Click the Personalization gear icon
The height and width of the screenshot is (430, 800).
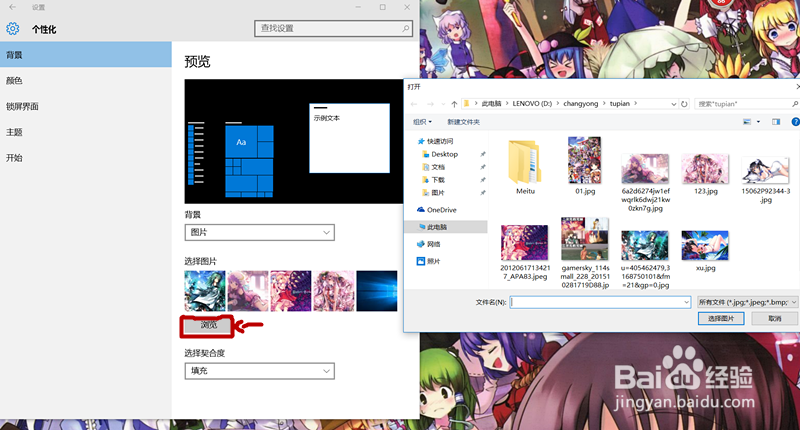13,29
